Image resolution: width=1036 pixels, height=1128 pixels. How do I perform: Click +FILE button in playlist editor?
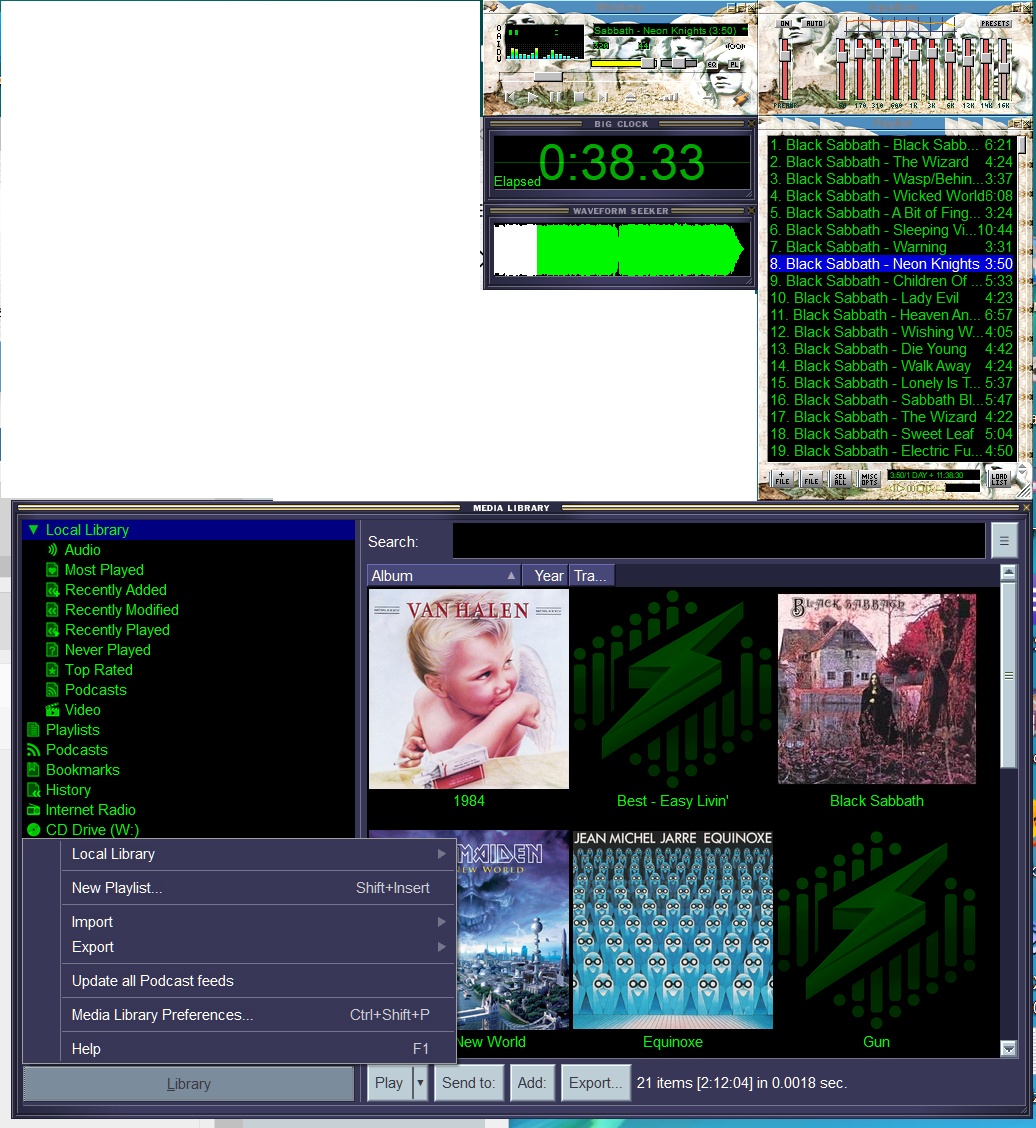[782, 478]
